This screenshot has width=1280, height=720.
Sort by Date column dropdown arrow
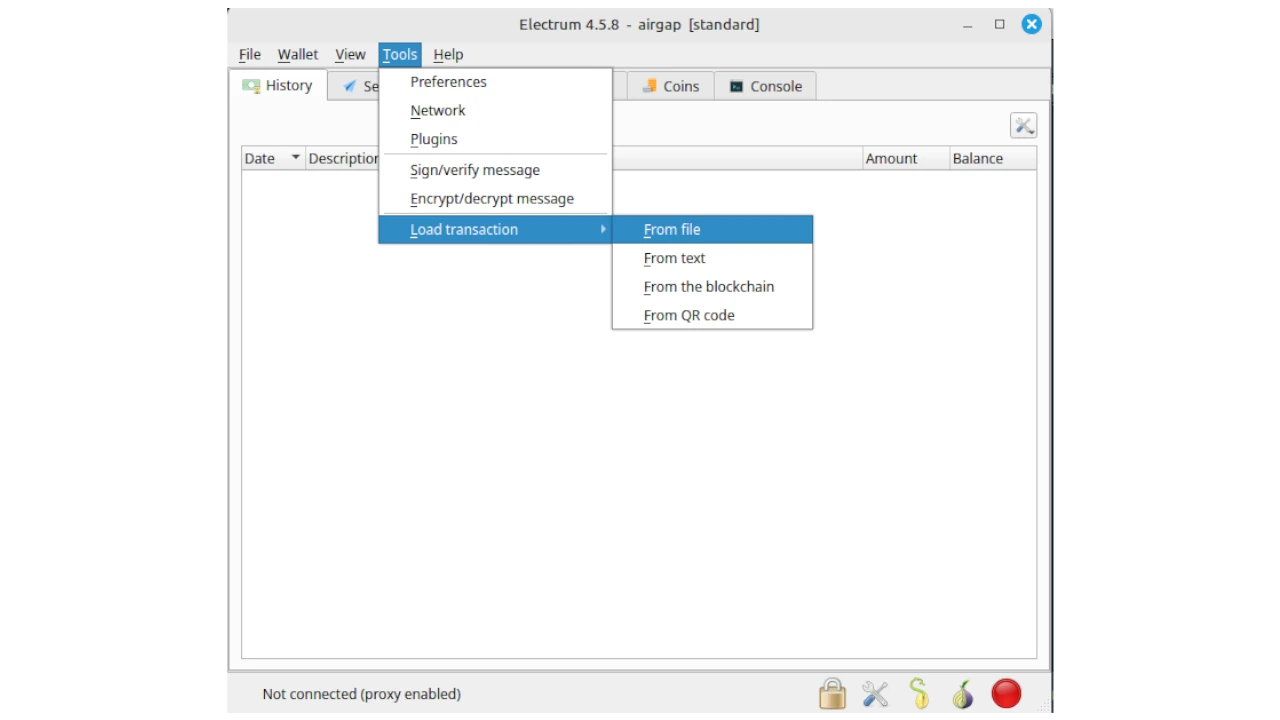click(x=295, y=158)
